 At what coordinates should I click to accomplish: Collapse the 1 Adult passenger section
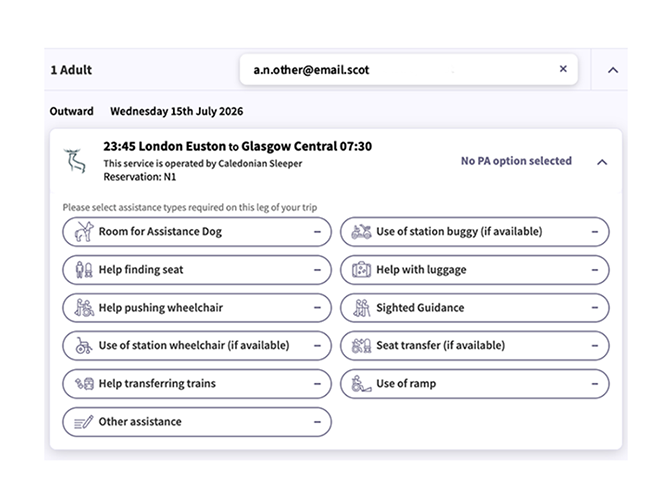[x=613, y=71]
